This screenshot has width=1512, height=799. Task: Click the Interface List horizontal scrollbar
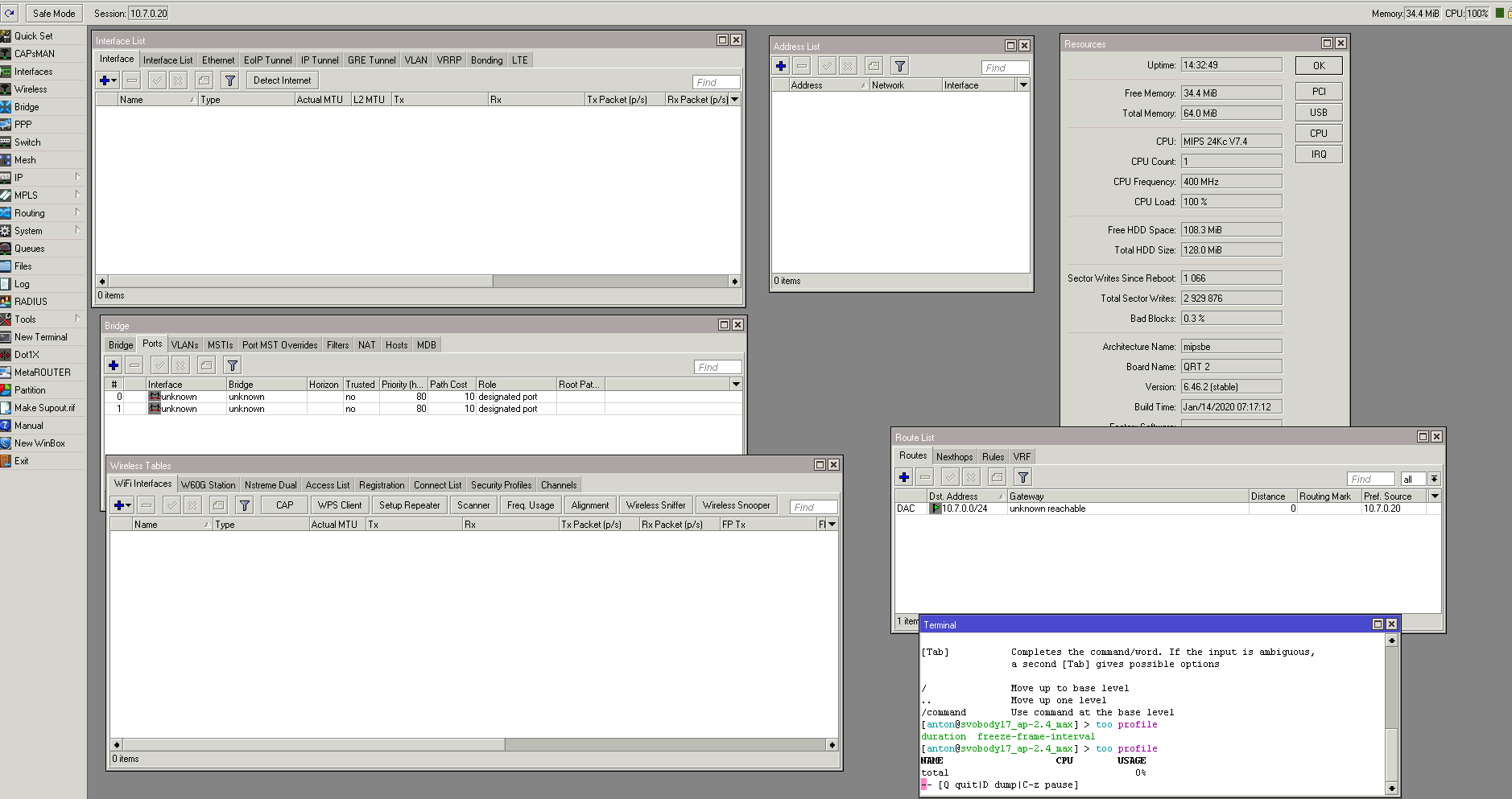click(x=301, y=282)
